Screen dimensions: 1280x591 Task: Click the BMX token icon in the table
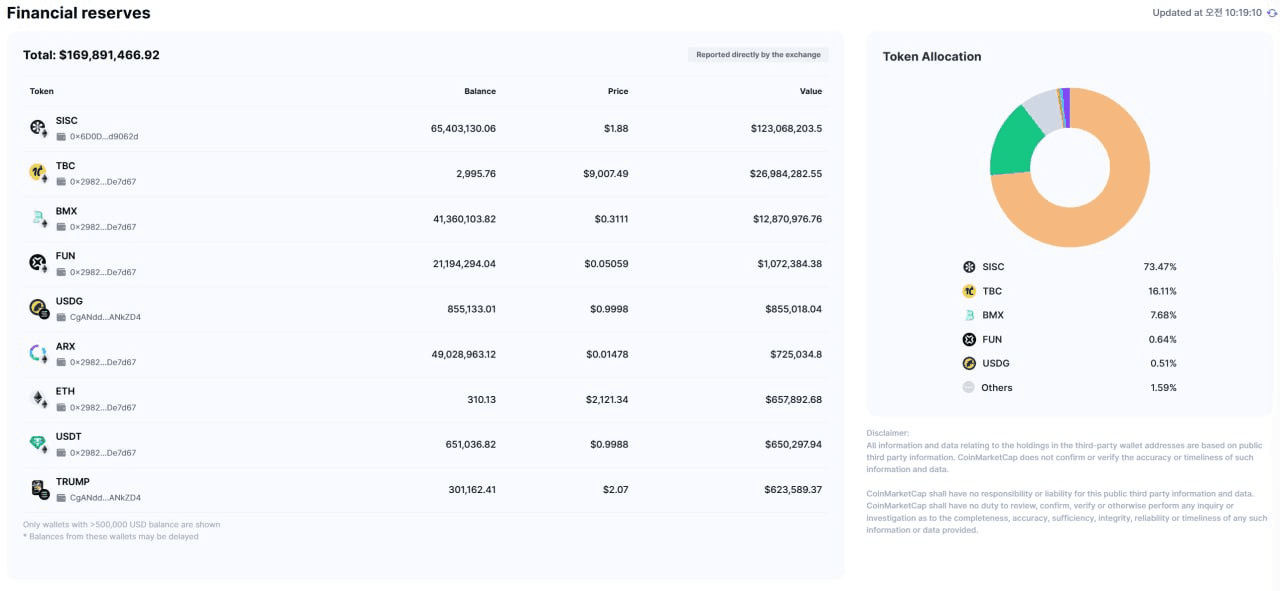[x=38, y=218]
